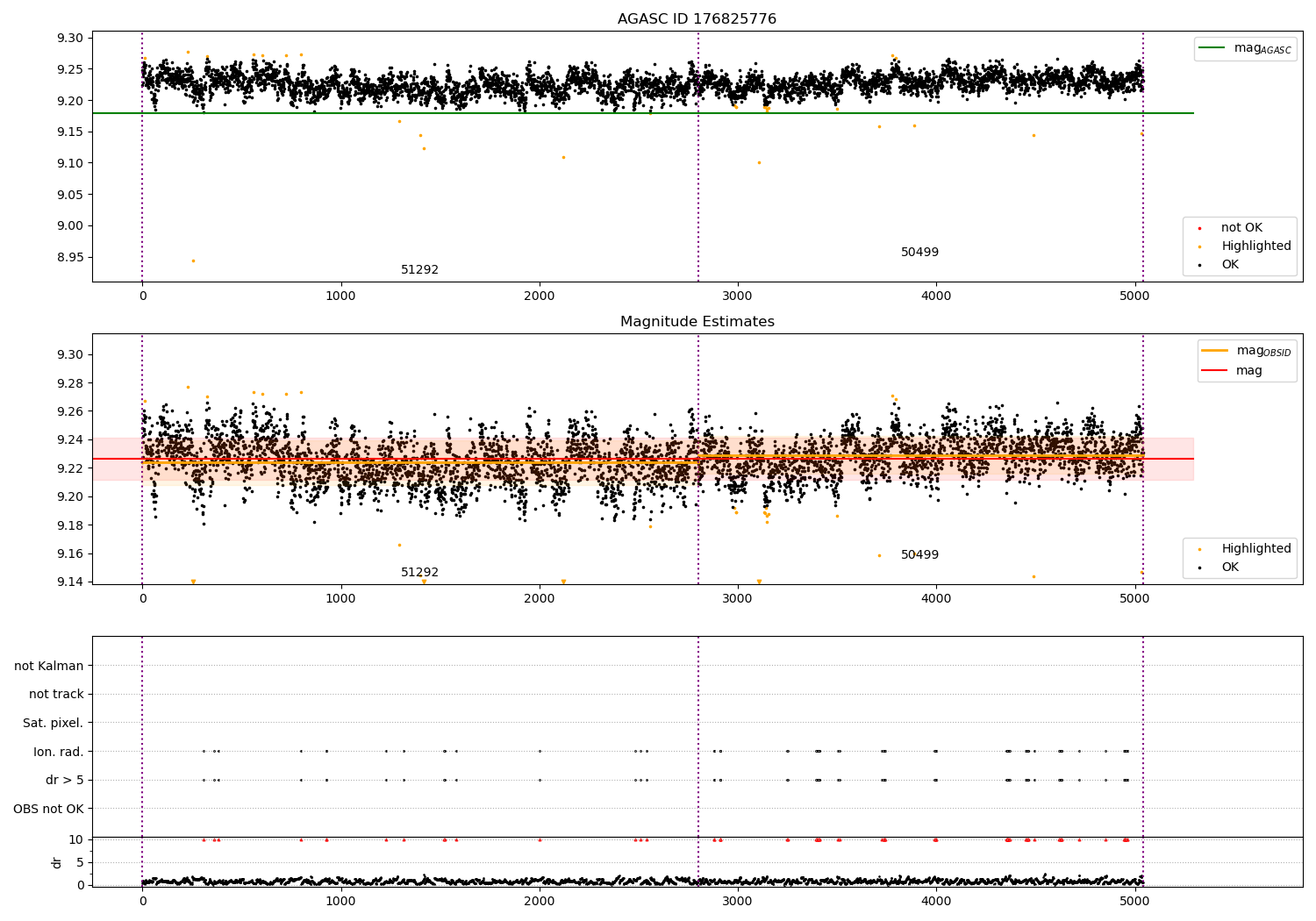Viewport: 1316px width, 921px height.
Task: Click the 'not track' flag row label
Action: (x=56, y=695)
